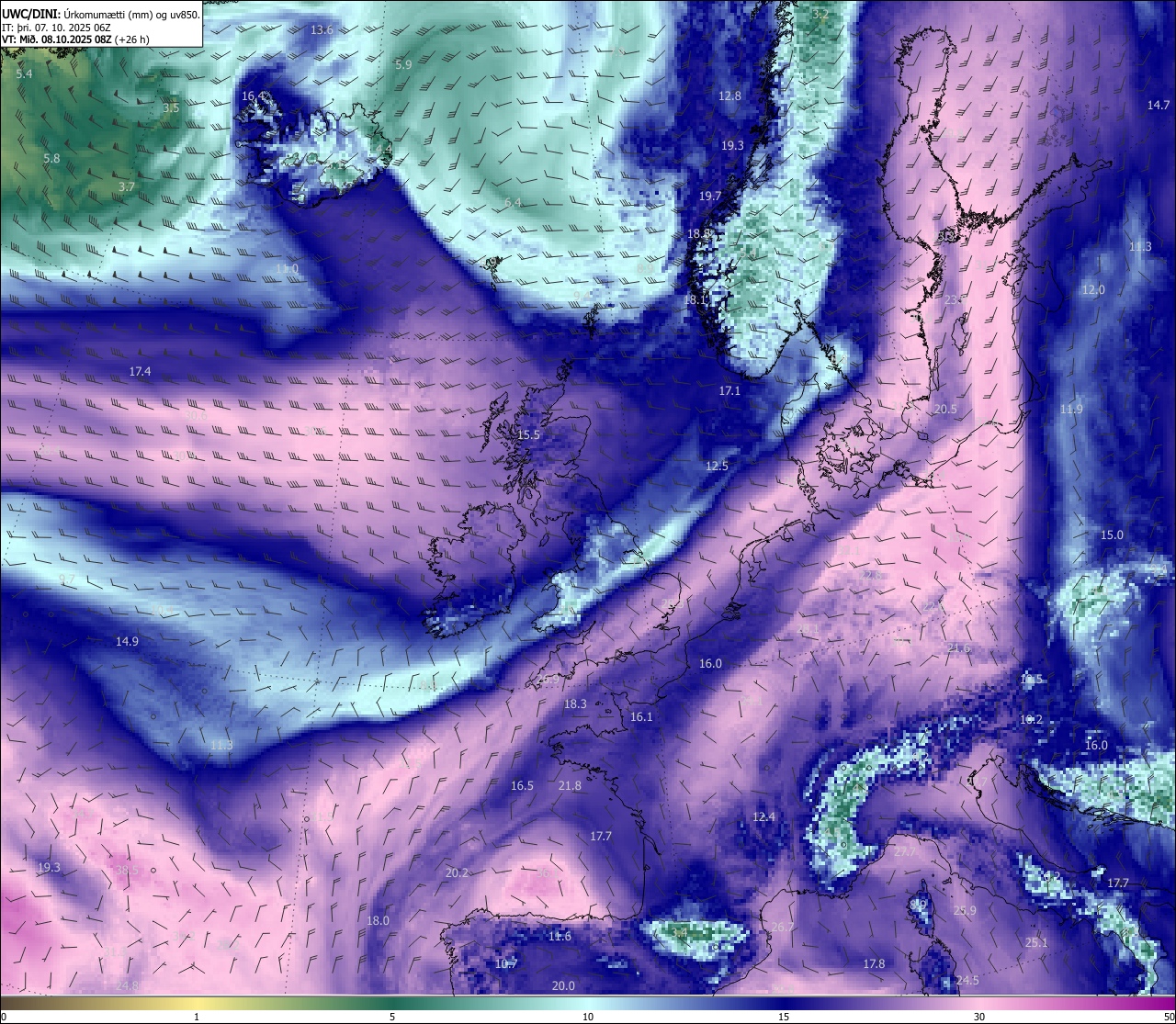Click the 16.4 value near Iceland
This screenshot has height=1024, width=1176.
click(254, 96)
